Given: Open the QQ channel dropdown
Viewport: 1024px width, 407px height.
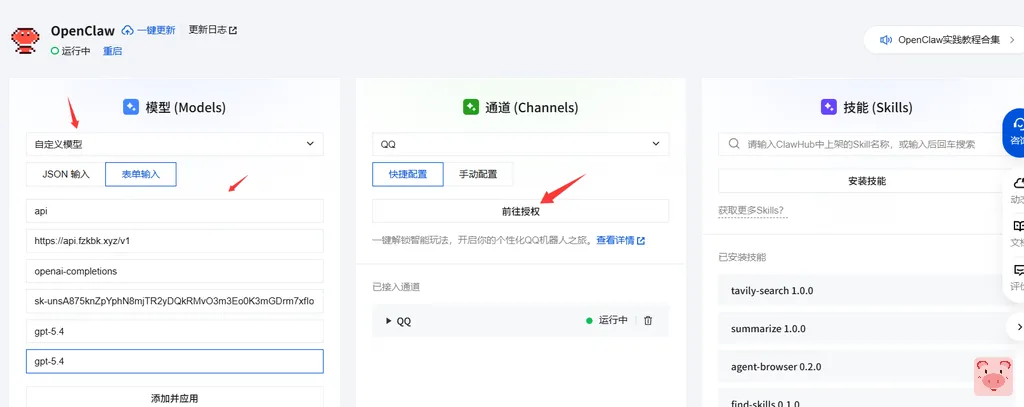Looking at the screenshot, I should click(x=520, y=144).
